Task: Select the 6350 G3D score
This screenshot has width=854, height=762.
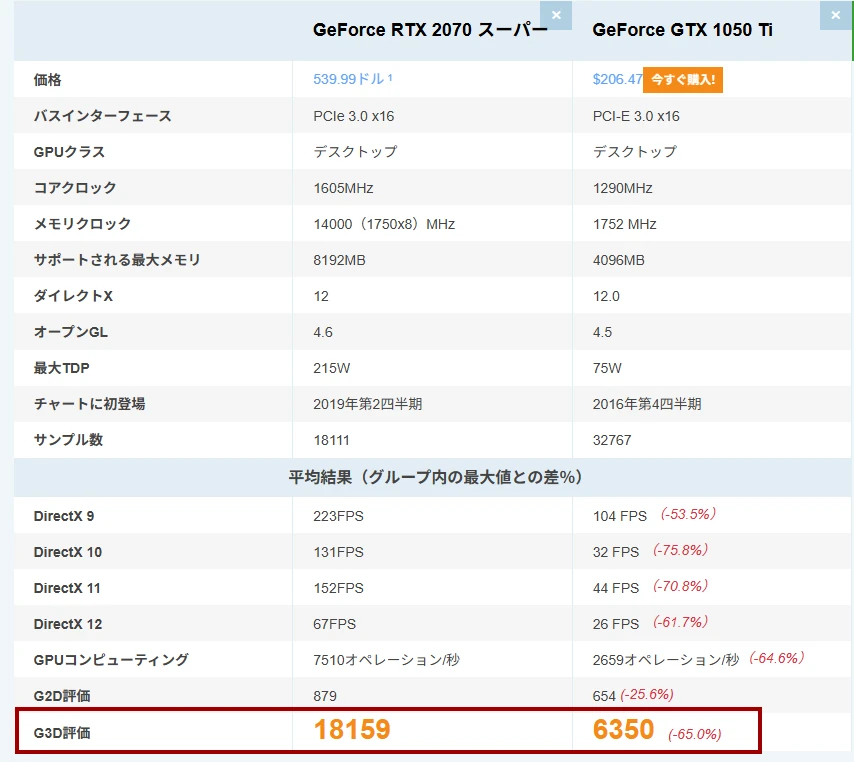Action: click(x=623, y=730)
